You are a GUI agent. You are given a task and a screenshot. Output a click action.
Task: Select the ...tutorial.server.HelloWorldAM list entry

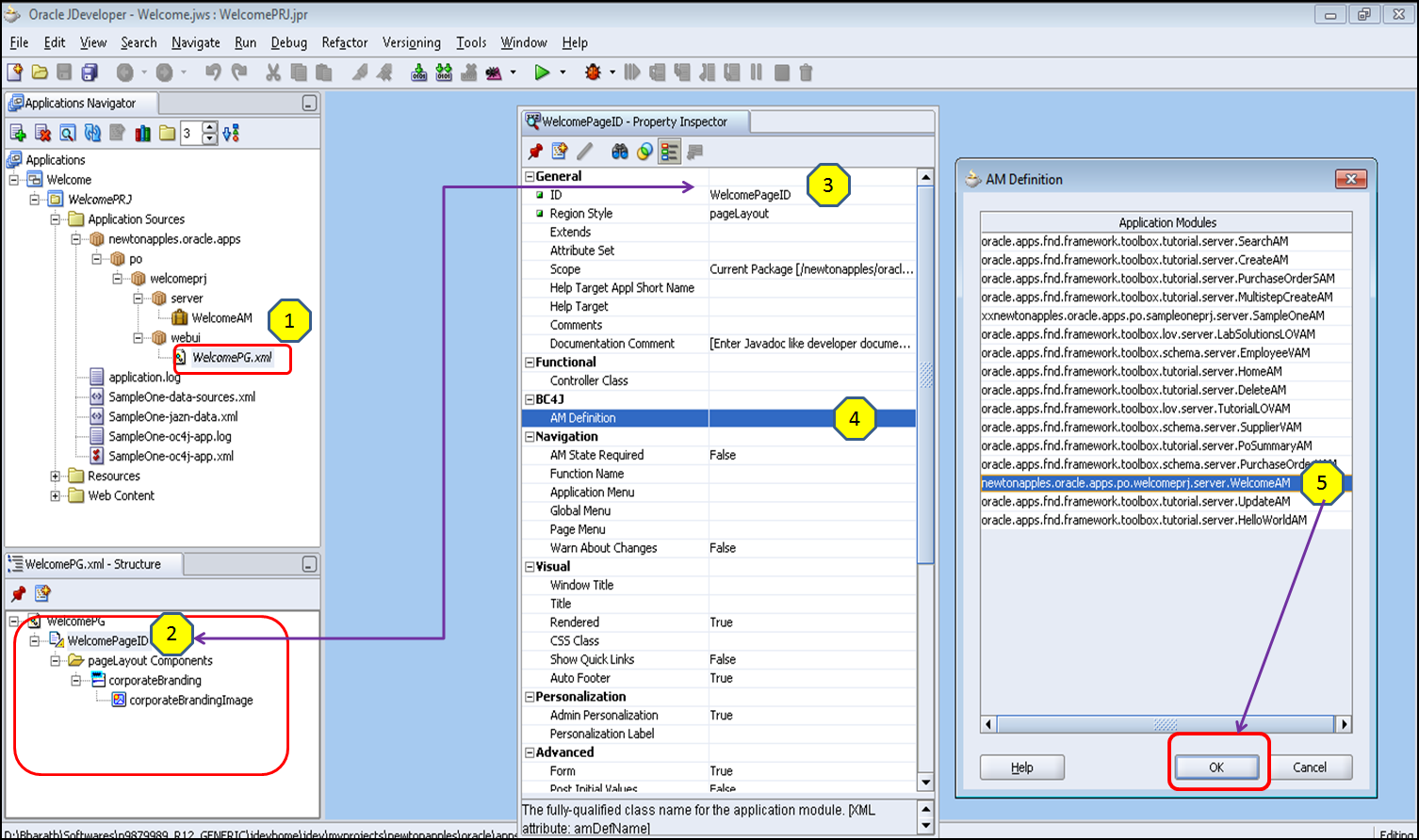point(1166,520)
